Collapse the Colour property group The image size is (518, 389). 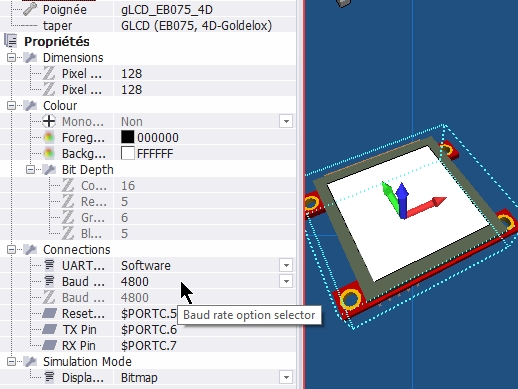tap(11, 106)
